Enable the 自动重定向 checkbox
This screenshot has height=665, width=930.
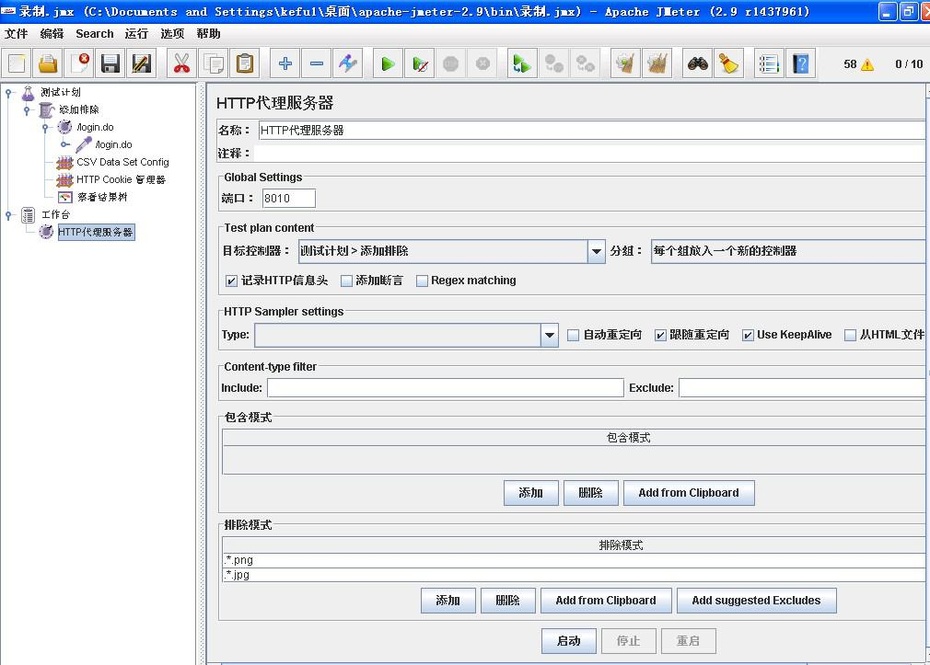pos(573,335)
